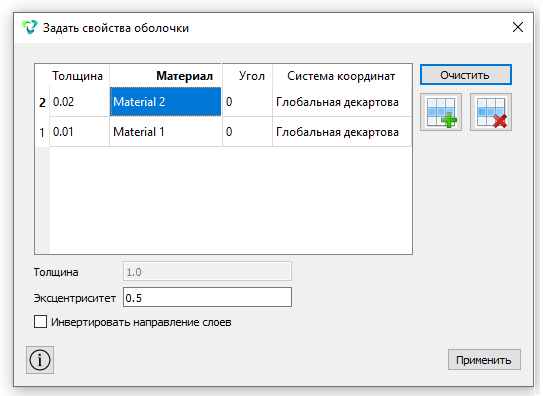Viewport: 543px width, 396px height.
Task: Select the angle cell of layer 2
Action: 247,102
